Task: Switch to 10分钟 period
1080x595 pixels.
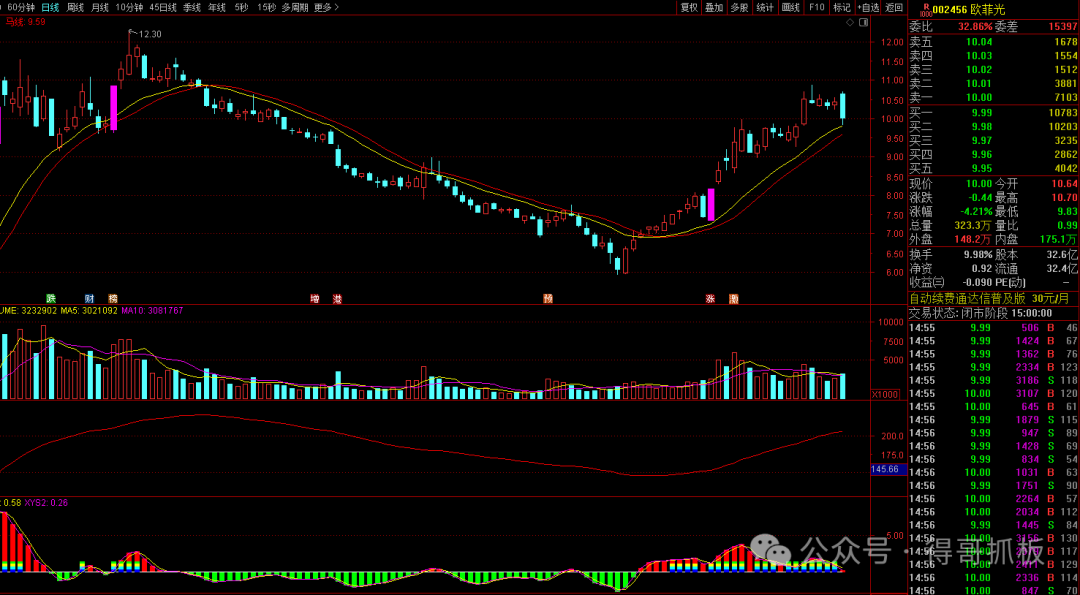Action: 129,8
